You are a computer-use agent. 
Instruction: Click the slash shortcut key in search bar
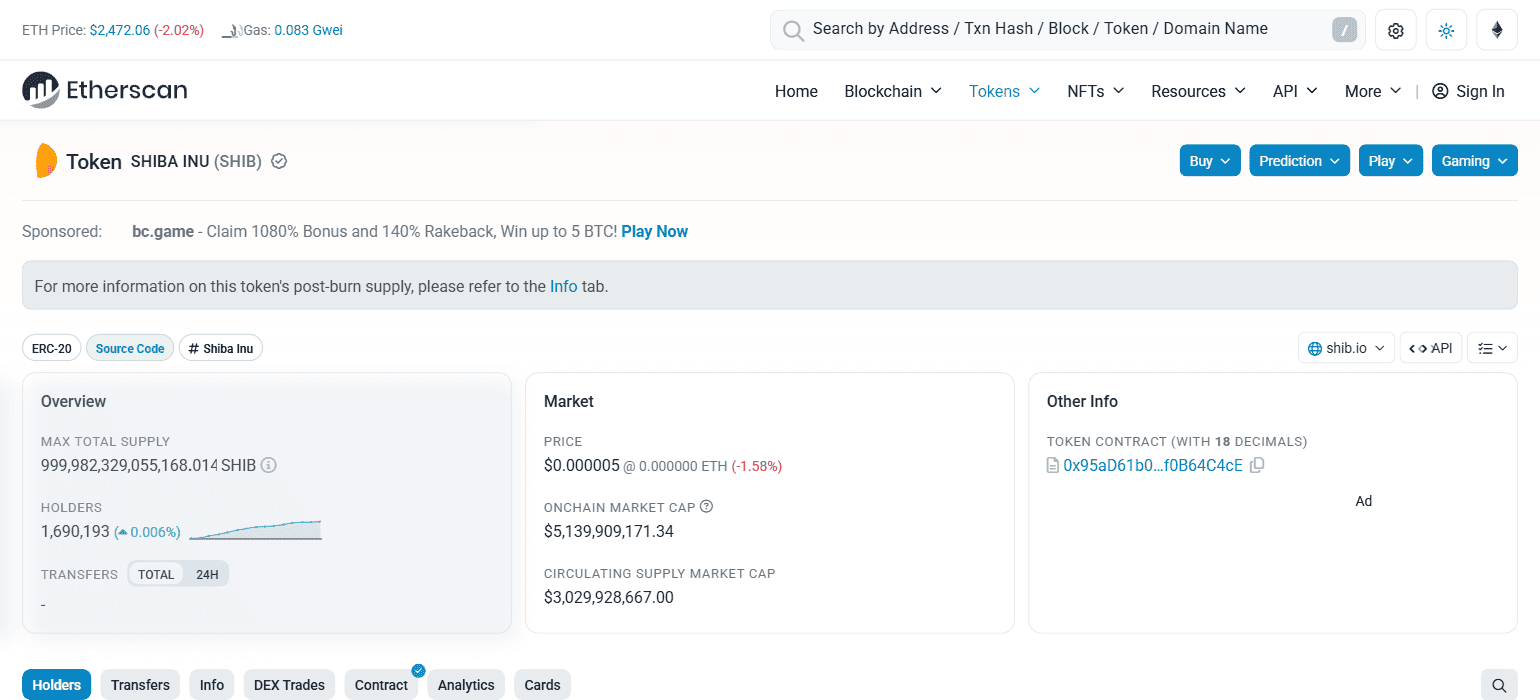pos(1344,30)
